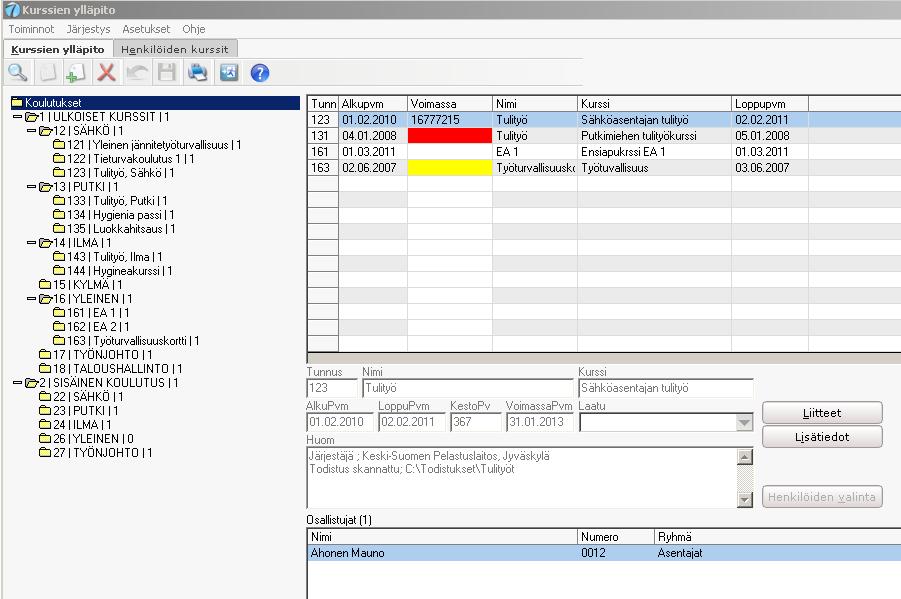Click the Kurssi field Sähköasentajan tulityö
The height and width of the screenshot is (599, 901).
click(665, 388)
